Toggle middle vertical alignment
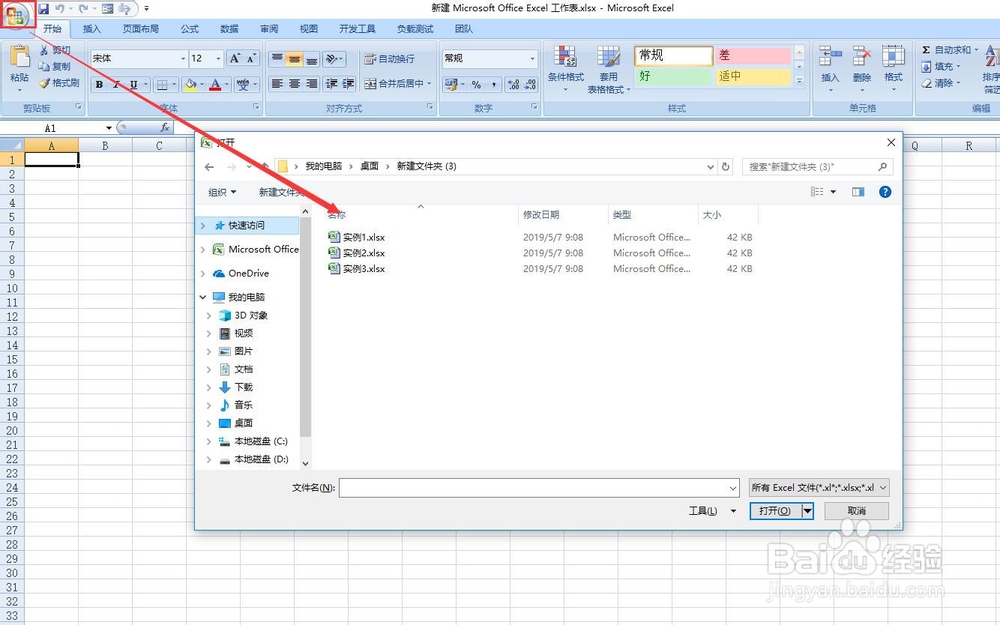Screen dimensions: 1000x625 (294, 59)
